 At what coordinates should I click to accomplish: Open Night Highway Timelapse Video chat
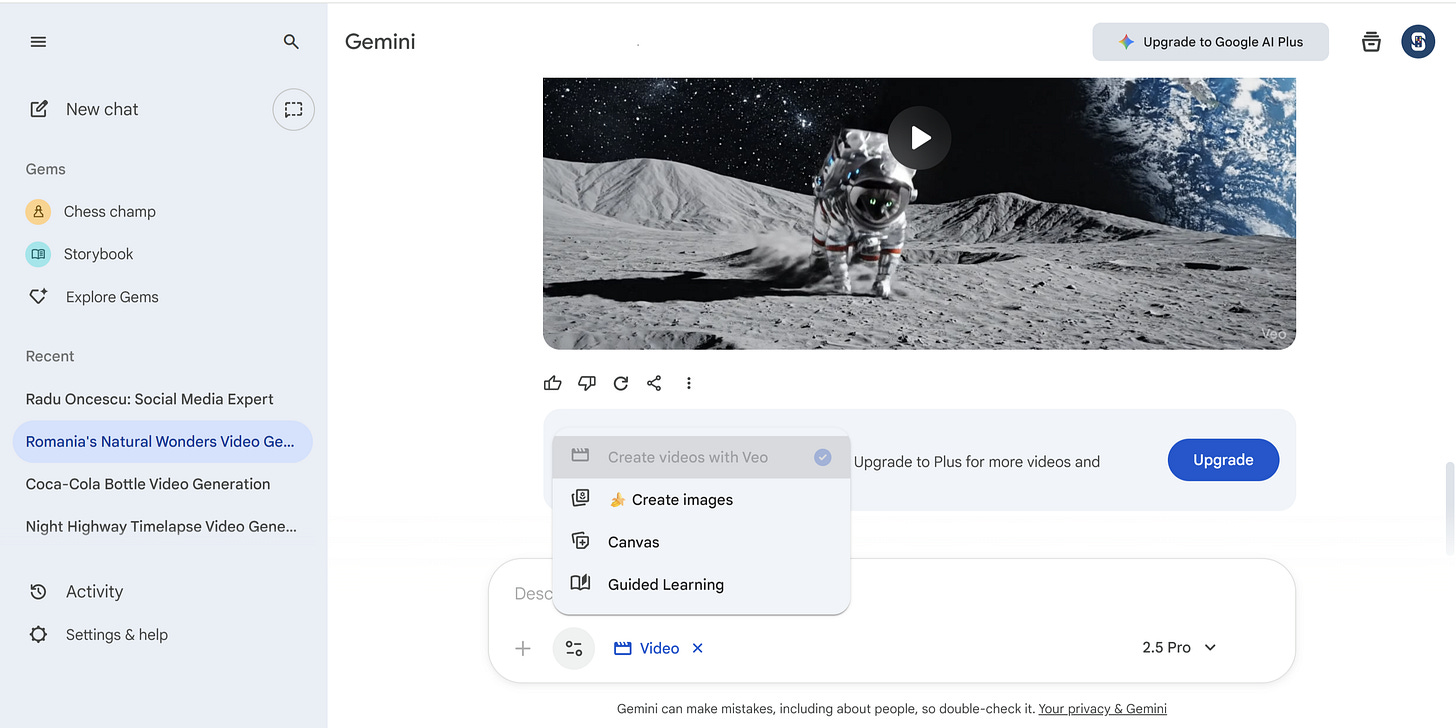tap(162, 526)
